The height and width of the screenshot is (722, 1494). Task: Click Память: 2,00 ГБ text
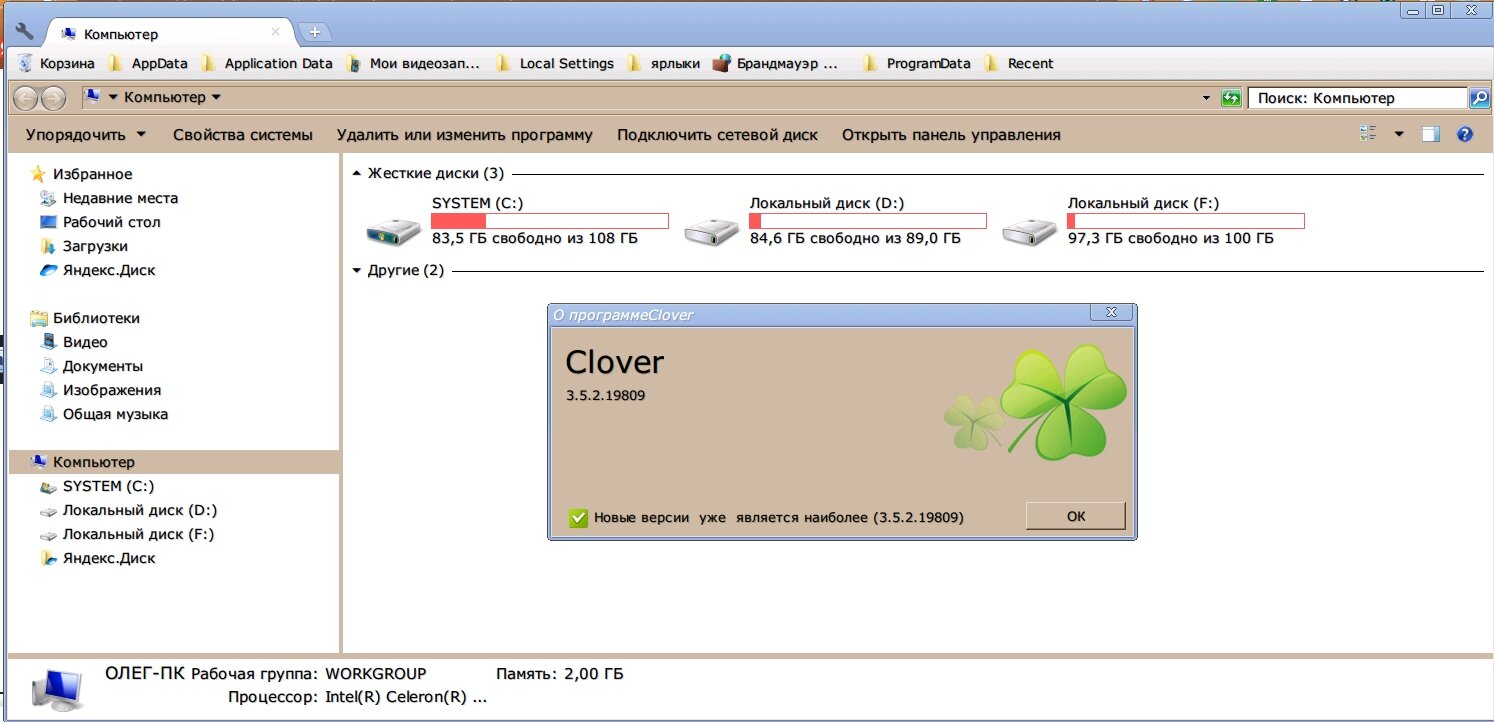tap(560, 674)
